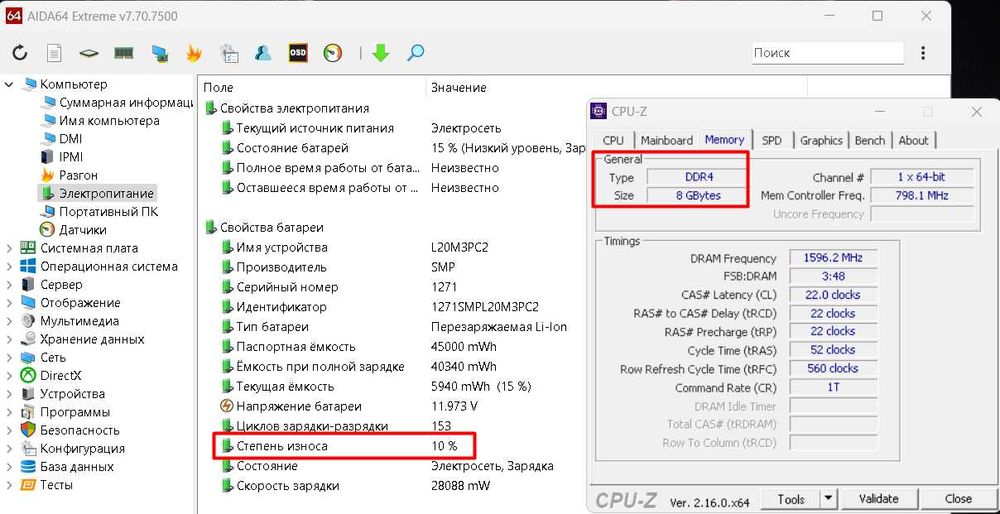
Task: Click the Close button in CPU-Z
Action: [x=959, y=499]
